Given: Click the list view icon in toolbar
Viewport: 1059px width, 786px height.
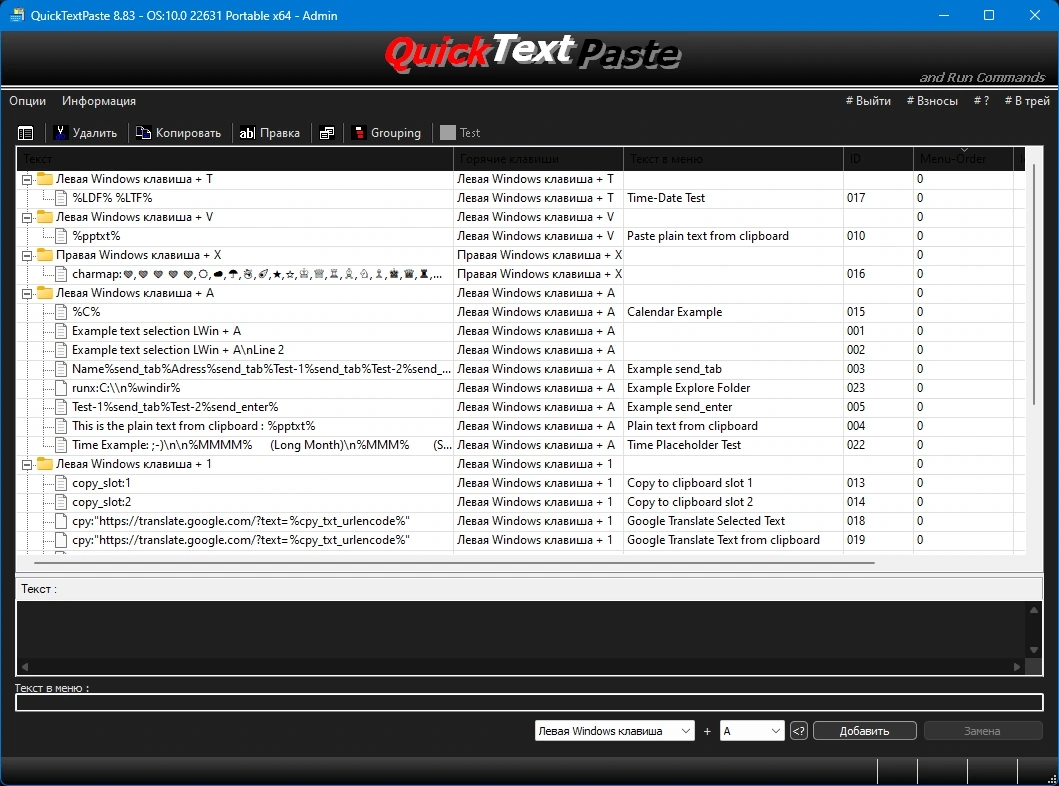Looking at the screenshot, I should click(26, 133).
